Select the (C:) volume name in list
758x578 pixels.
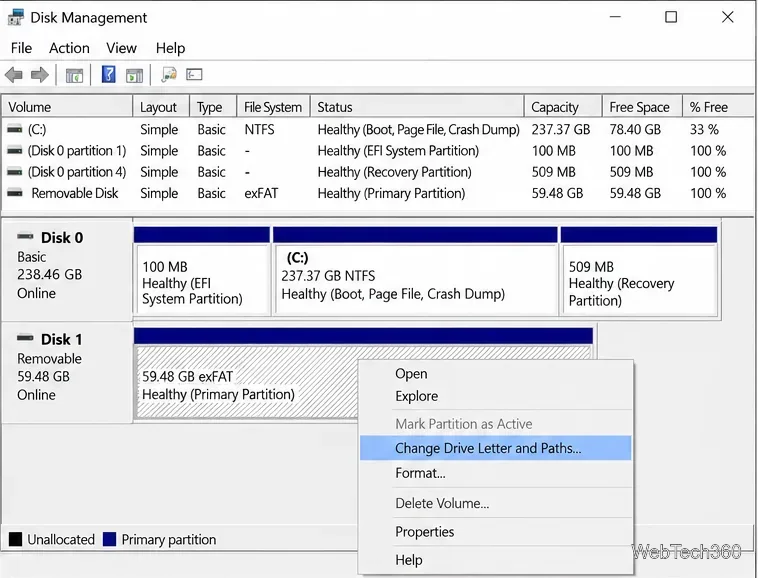tap(37, 130)
